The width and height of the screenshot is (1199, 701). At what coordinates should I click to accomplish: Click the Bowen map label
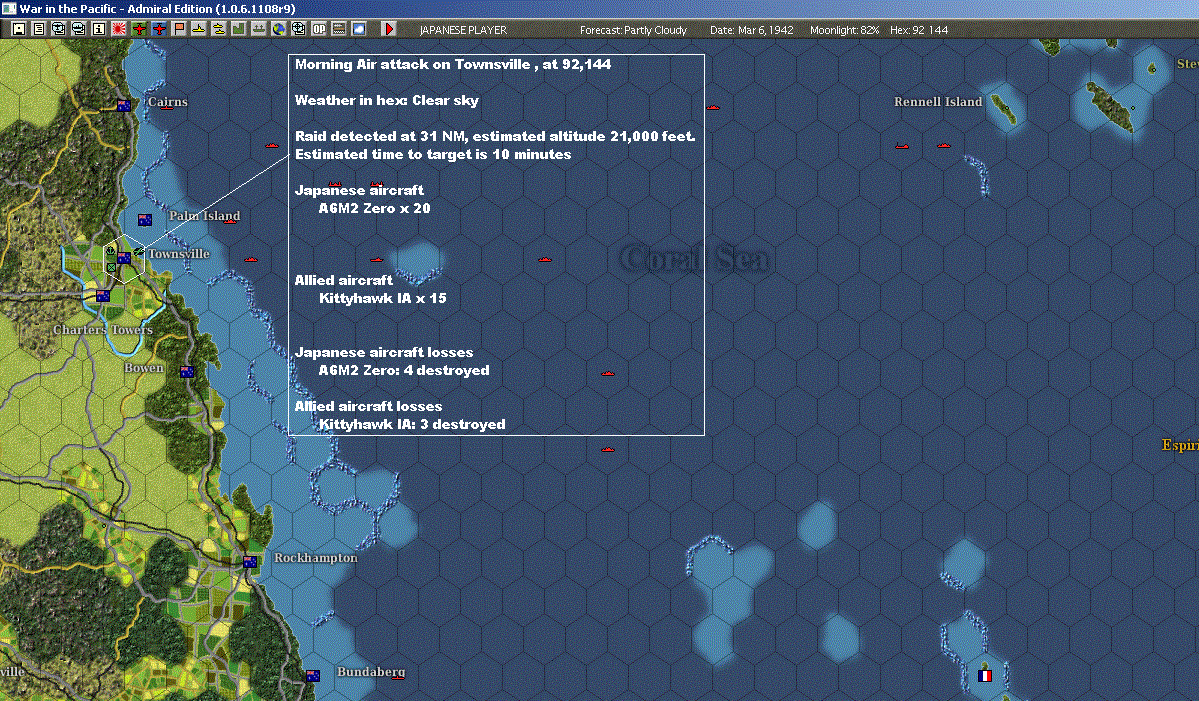coord(144,368)
